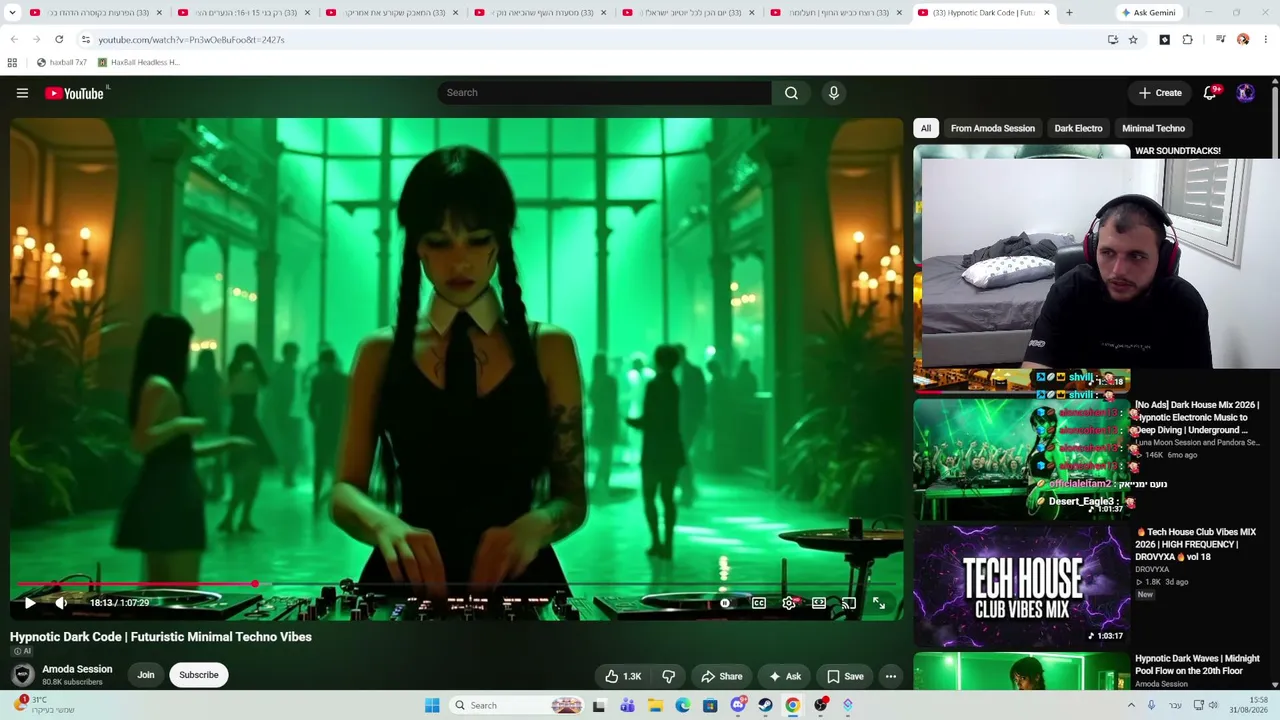Mute the video volume
The width and height of the screenshot is (1280, 720).
click(x=61, y=603)
